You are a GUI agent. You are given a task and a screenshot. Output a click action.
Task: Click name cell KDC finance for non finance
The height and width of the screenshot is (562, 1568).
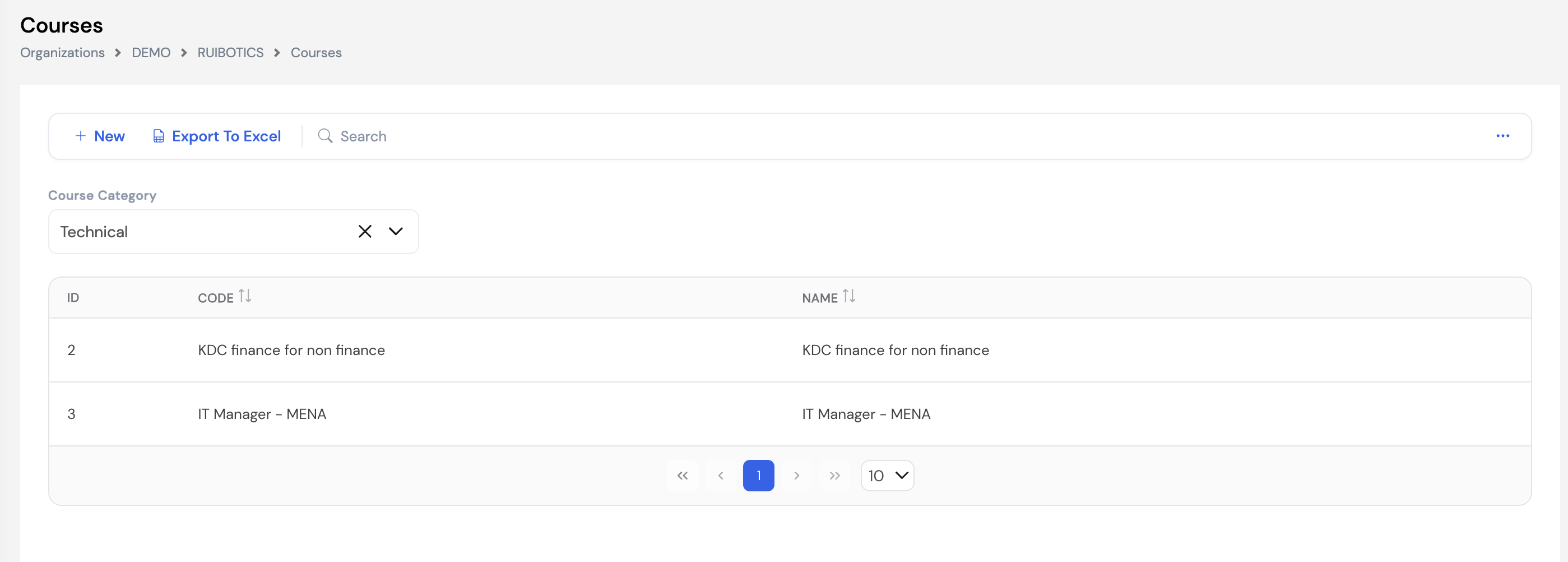896,350
